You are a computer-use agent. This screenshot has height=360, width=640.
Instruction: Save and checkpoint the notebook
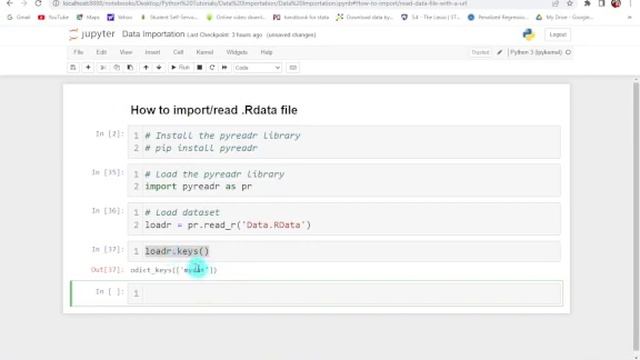click(73, 67)
